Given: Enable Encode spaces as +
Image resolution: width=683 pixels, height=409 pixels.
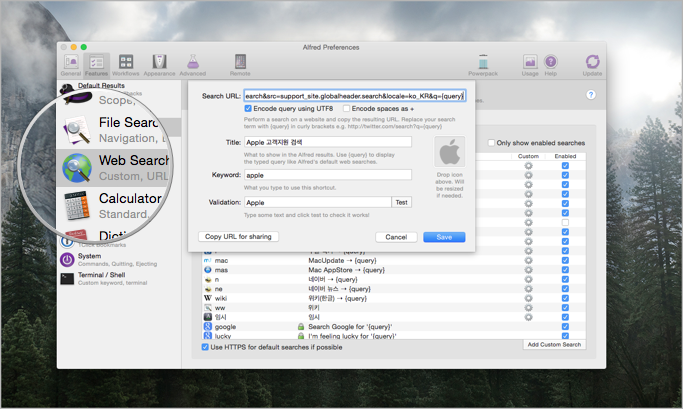Looking at the screenshot, I should point(346,108).
